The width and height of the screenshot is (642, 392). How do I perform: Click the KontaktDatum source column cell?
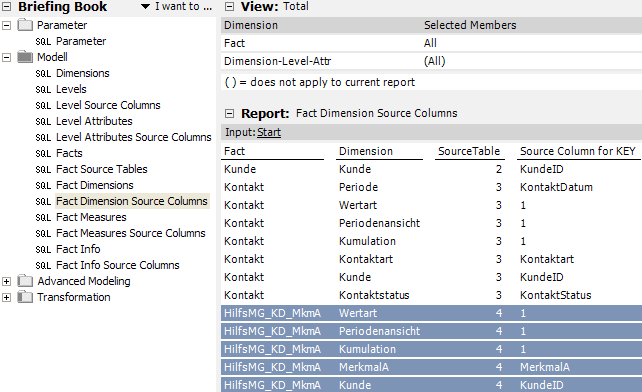coord(556,187)
